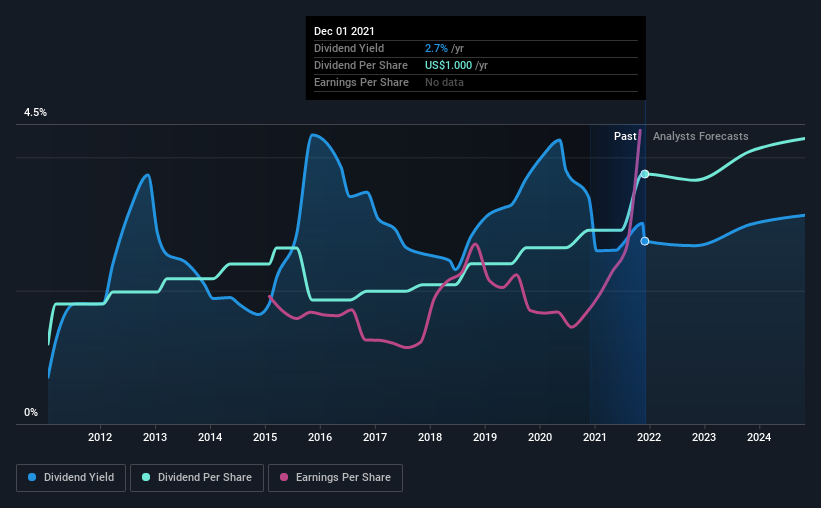Click the pink Earnings Per Share legend dot
The width and height of the screenshot is (821, 508).
click(x=284, y=477)
